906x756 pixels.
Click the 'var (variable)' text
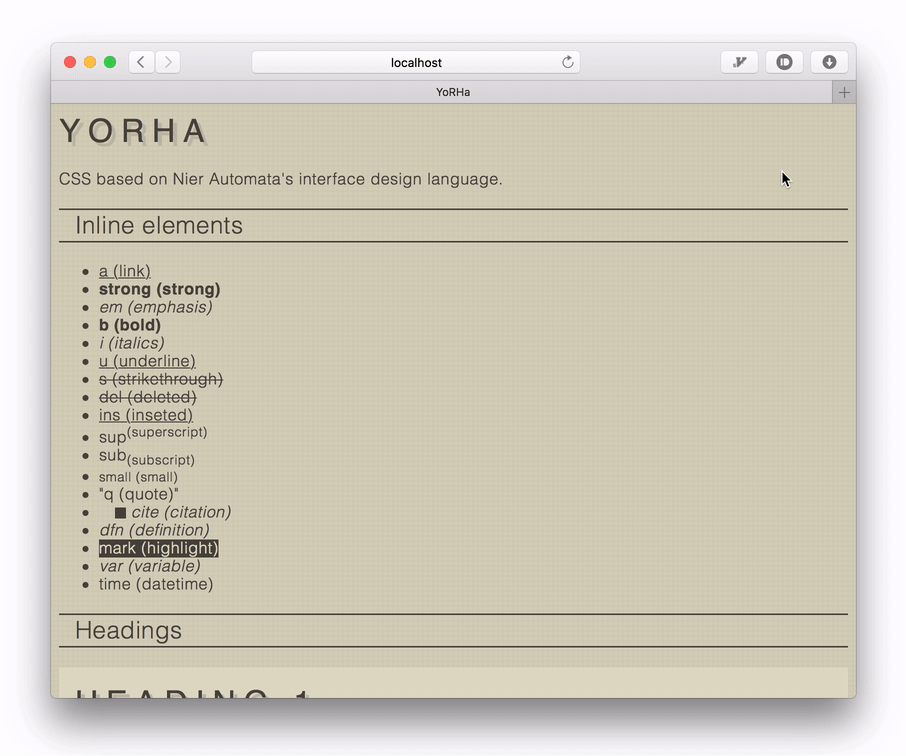click(150, 566)
